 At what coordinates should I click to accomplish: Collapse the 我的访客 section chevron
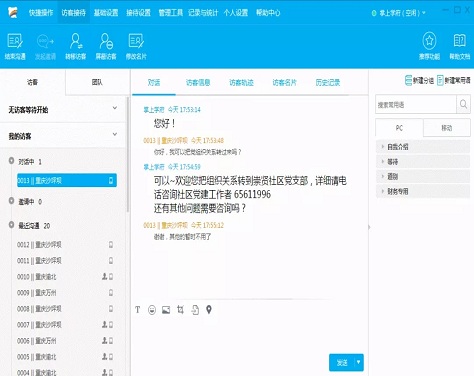click(115, 134)
